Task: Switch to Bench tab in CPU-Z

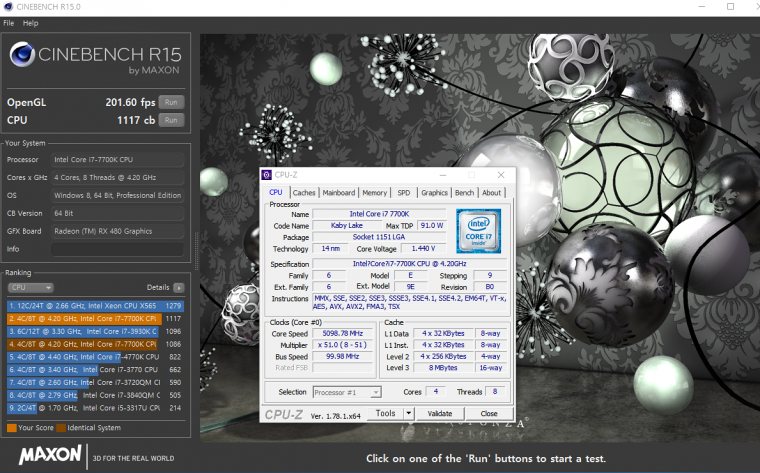Action: pyautogui.click(x=464, y=193)
